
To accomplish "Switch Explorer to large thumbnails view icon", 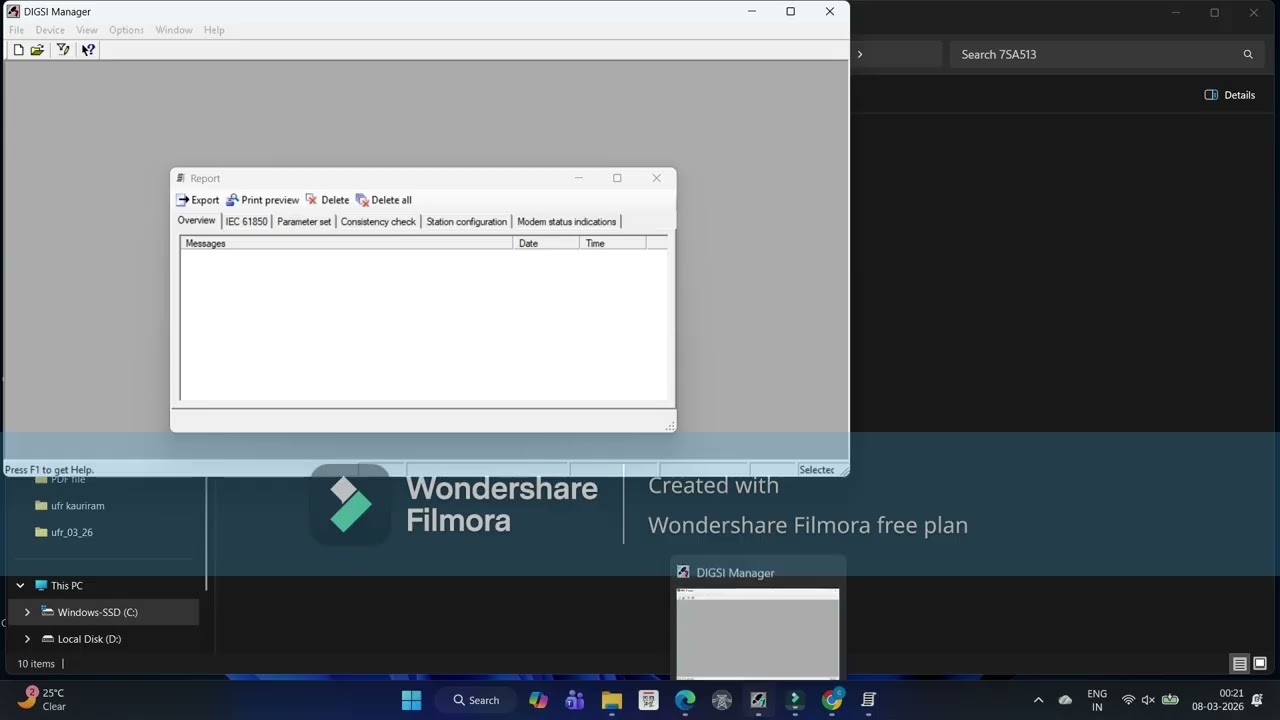I will click(1260, 664).
